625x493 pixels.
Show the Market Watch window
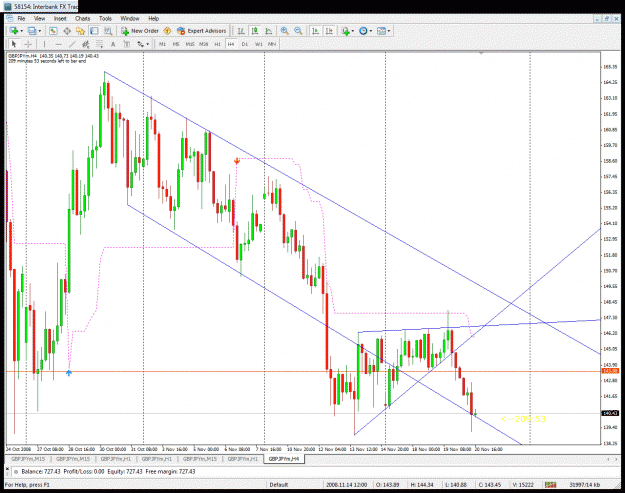[53, 31]
